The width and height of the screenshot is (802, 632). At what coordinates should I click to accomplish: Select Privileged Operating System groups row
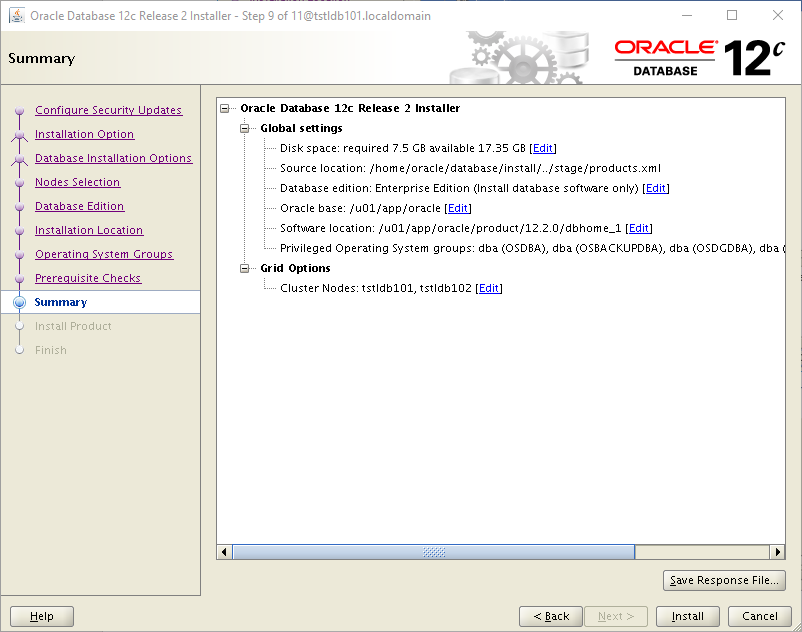coord(532,249)
